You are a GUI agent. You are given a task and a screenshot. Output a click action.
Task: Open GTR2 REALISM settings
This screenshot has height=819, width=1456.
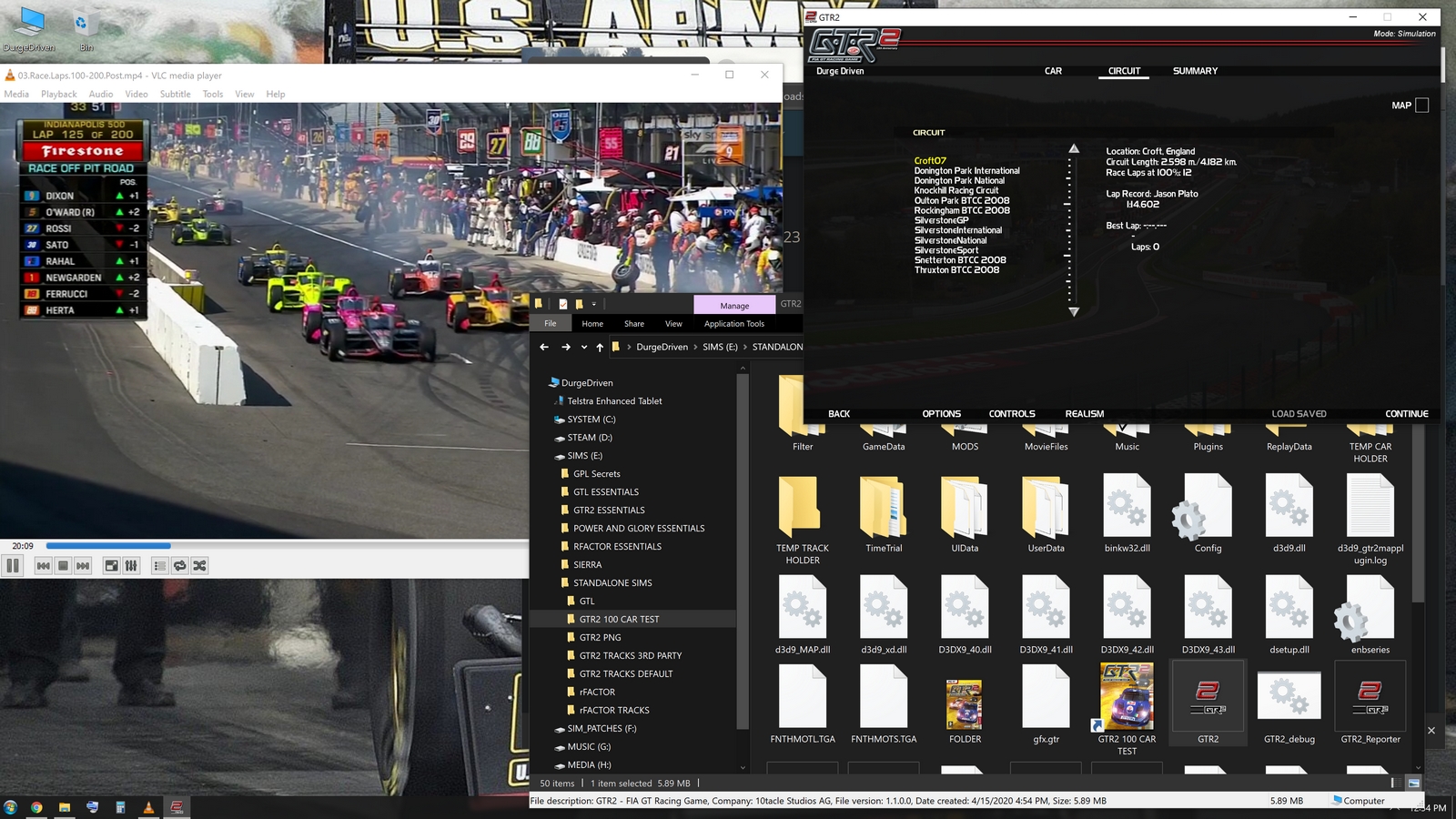1085,414
